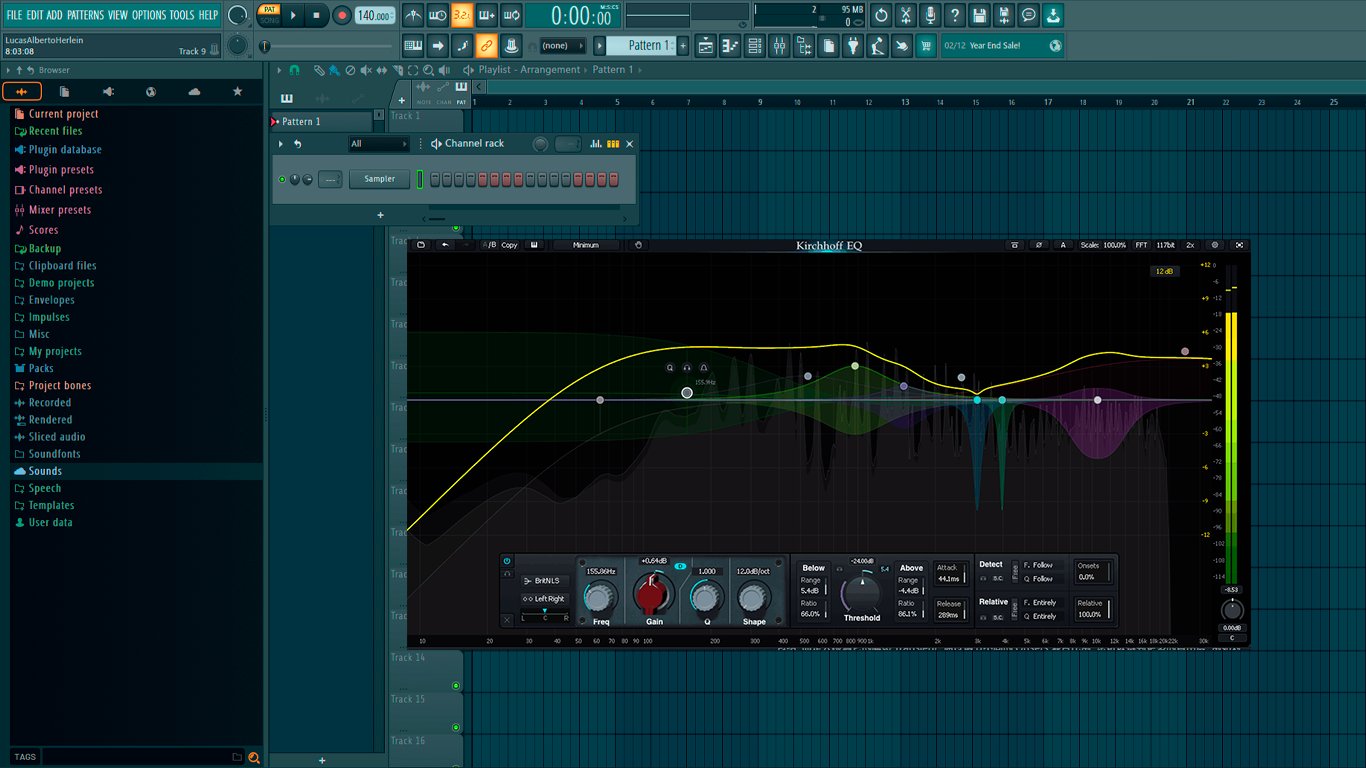The height and width of the screenshot is (768, 1366).
Task: Toggle the orange link/multilink icon
Action: (486, 46)
